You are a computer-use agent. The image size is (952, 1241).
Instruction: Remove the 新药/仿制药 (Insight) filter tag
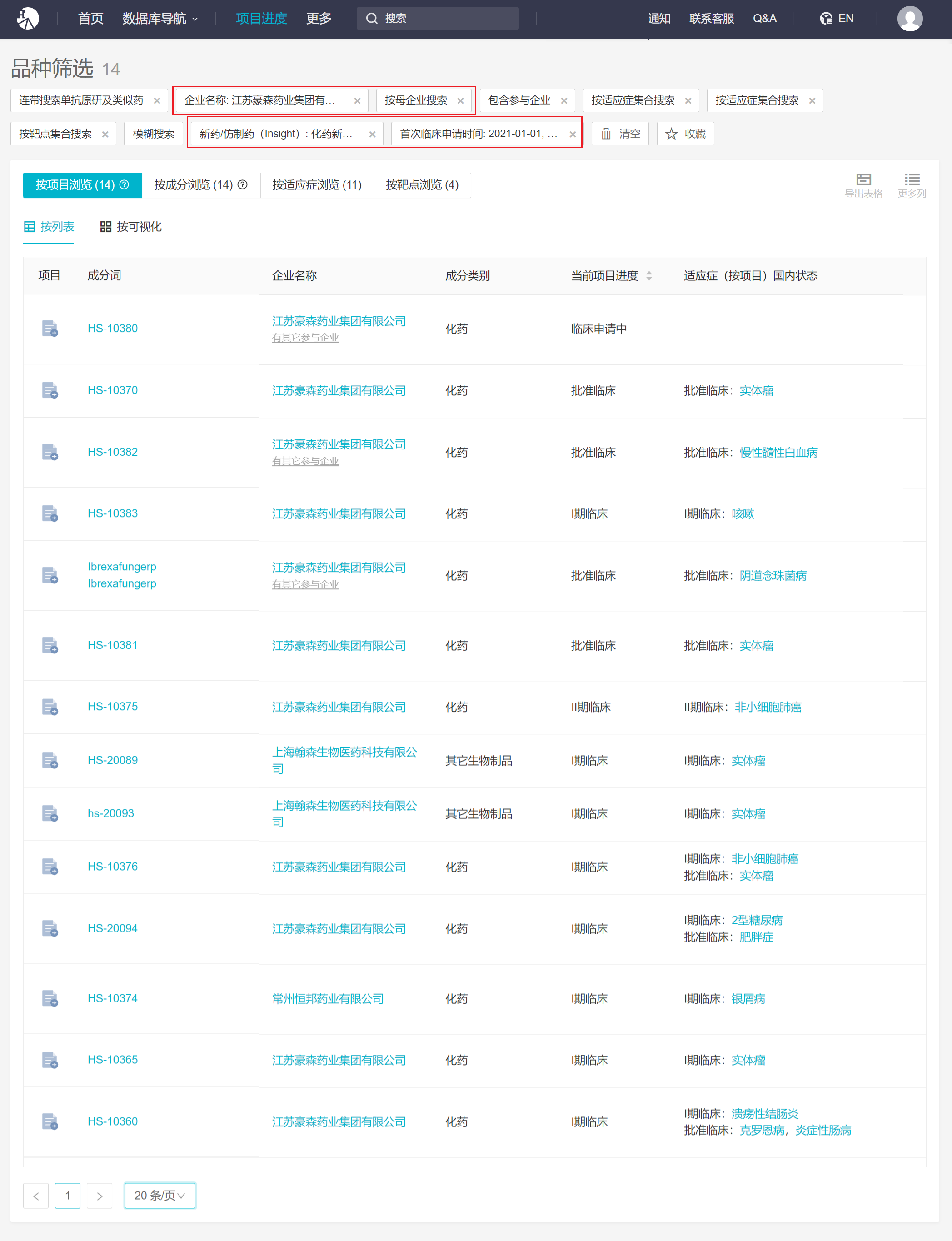coord(372,135)
